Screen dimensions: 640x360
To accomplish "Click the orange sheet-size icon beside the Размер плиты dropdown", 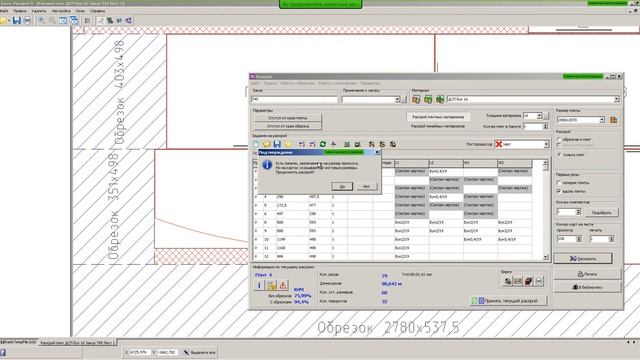I will pos(613,120).
